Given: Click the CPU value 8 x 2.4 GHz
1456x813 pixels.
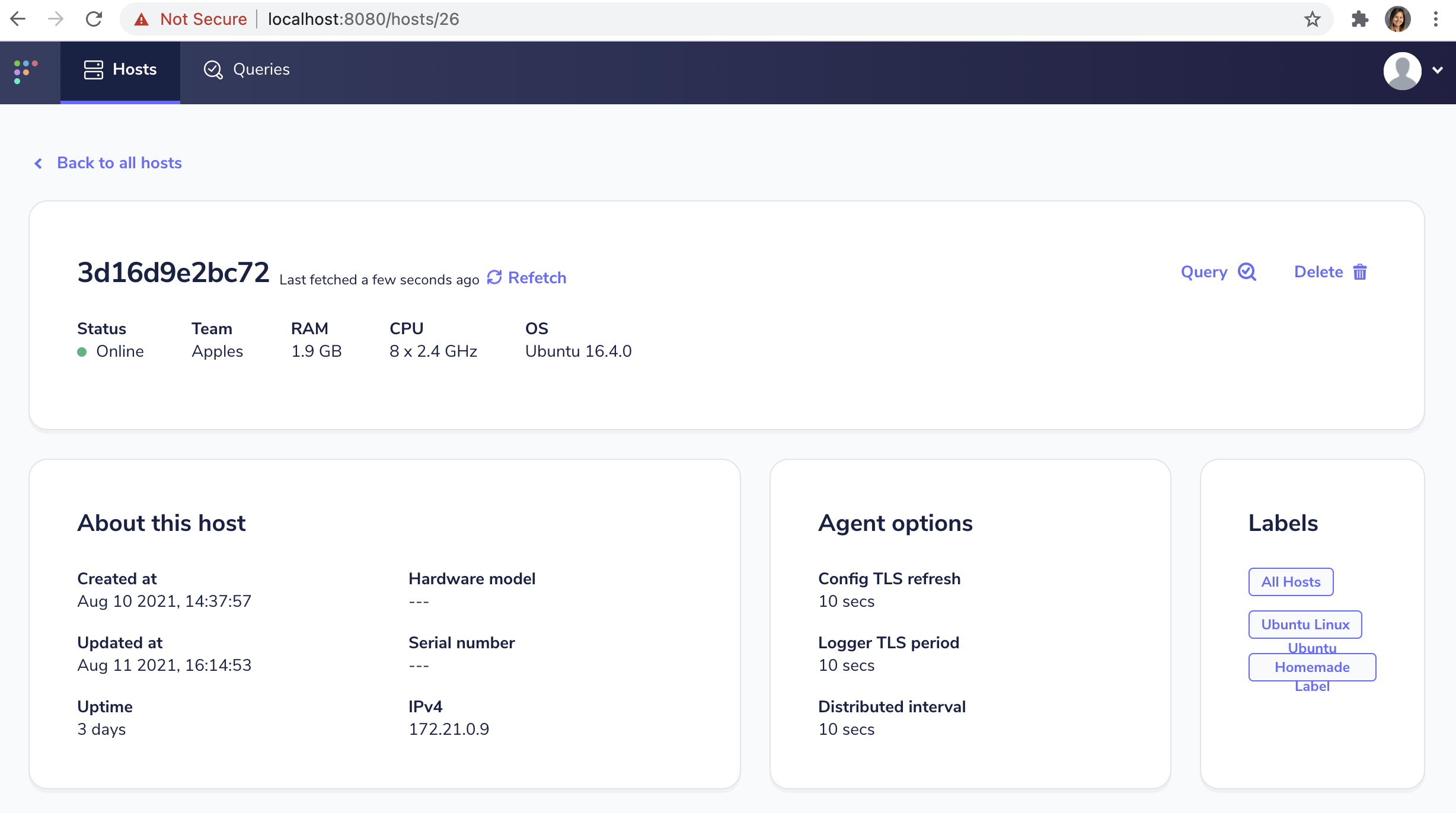Looking at the screenshot, I should 433,351.
